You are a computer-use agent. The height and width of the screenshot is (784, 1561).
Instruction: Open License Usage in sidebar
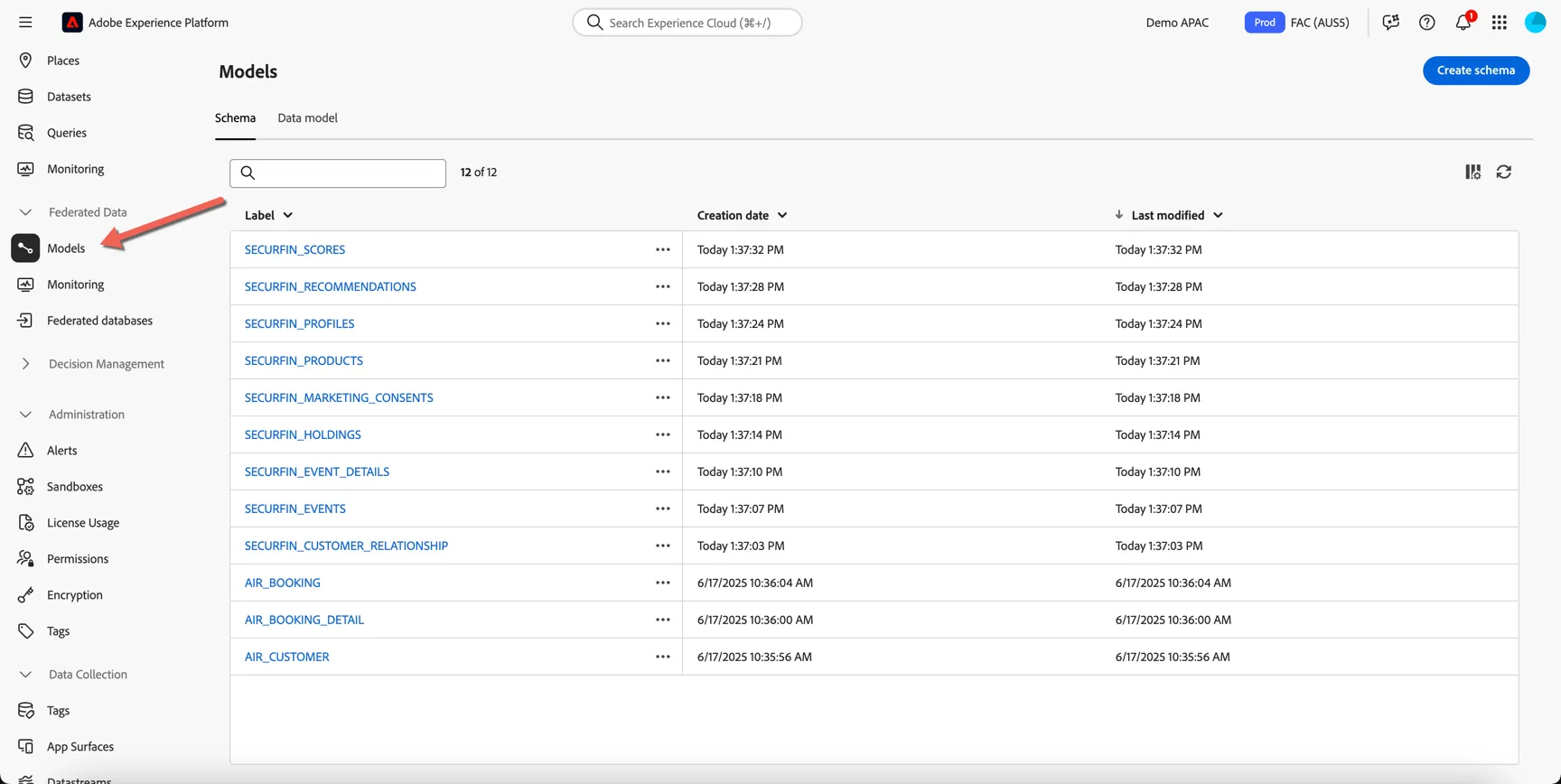(x=83, y=523)
